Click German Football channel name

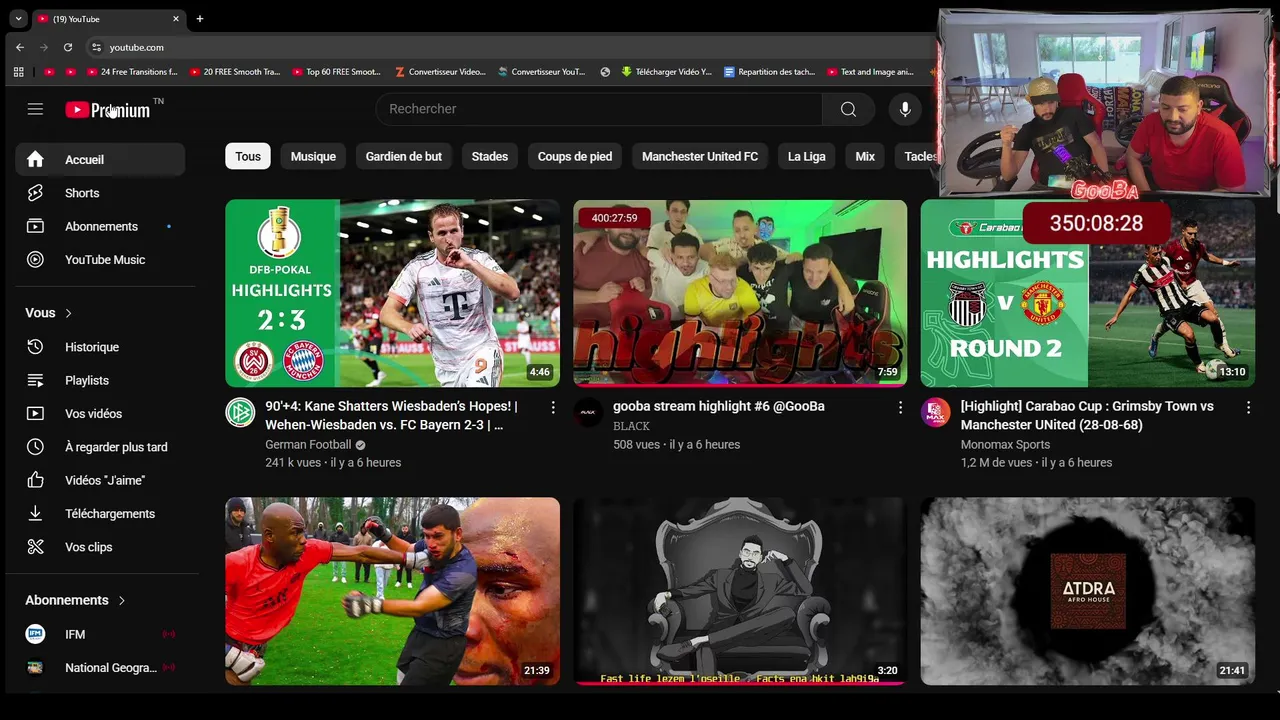(x=308, y=445)
